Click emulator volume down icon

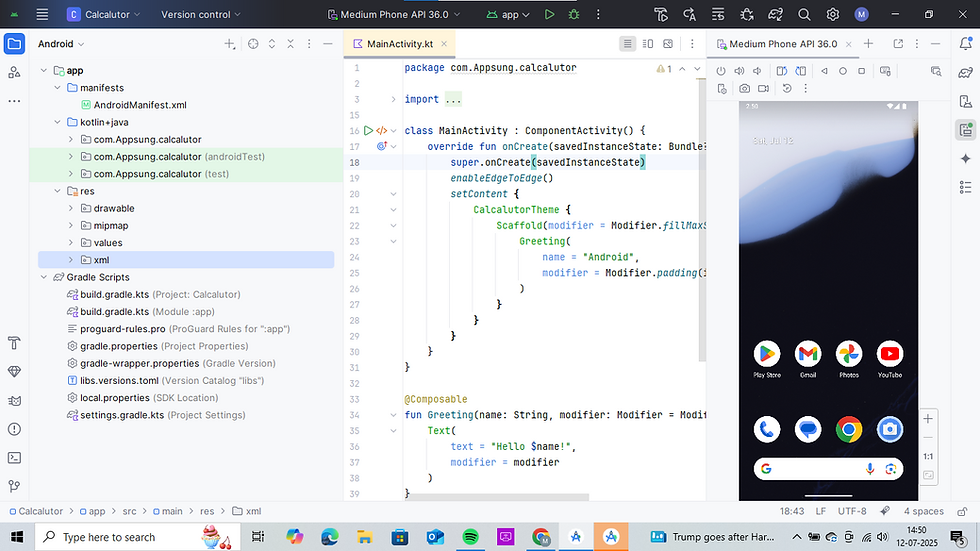pyautogui.click(x=757, y=71)
